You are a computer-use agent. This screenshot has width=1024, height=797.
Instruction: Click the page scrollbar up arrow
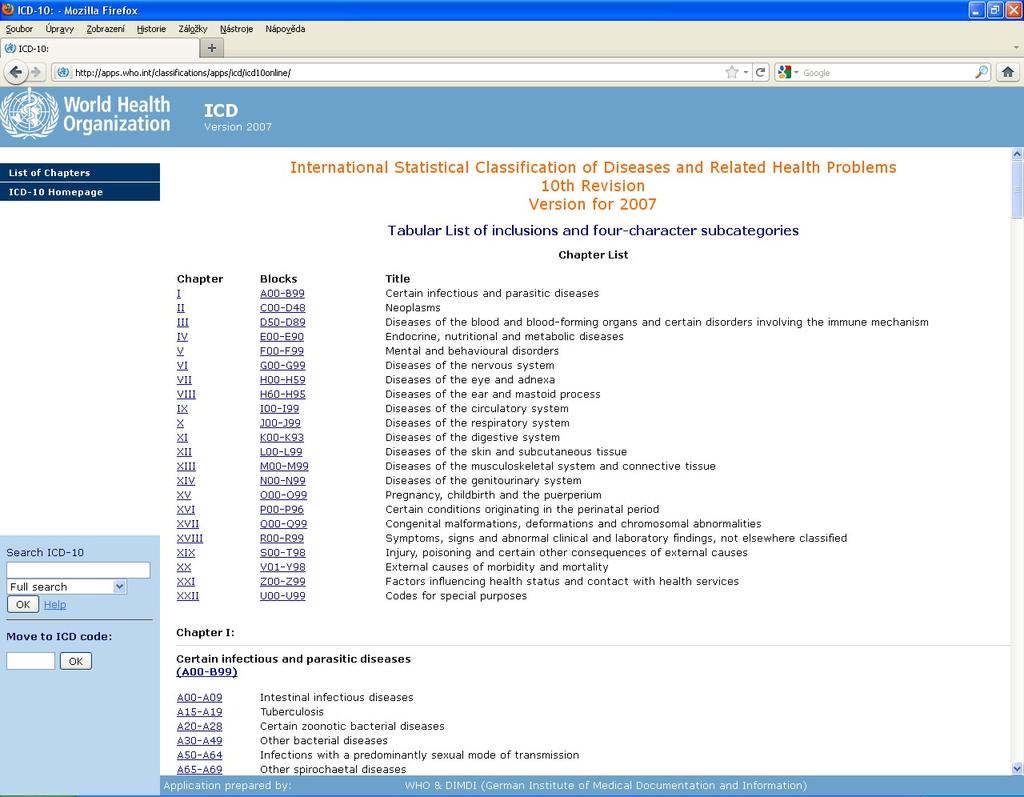pos(1017,154)
